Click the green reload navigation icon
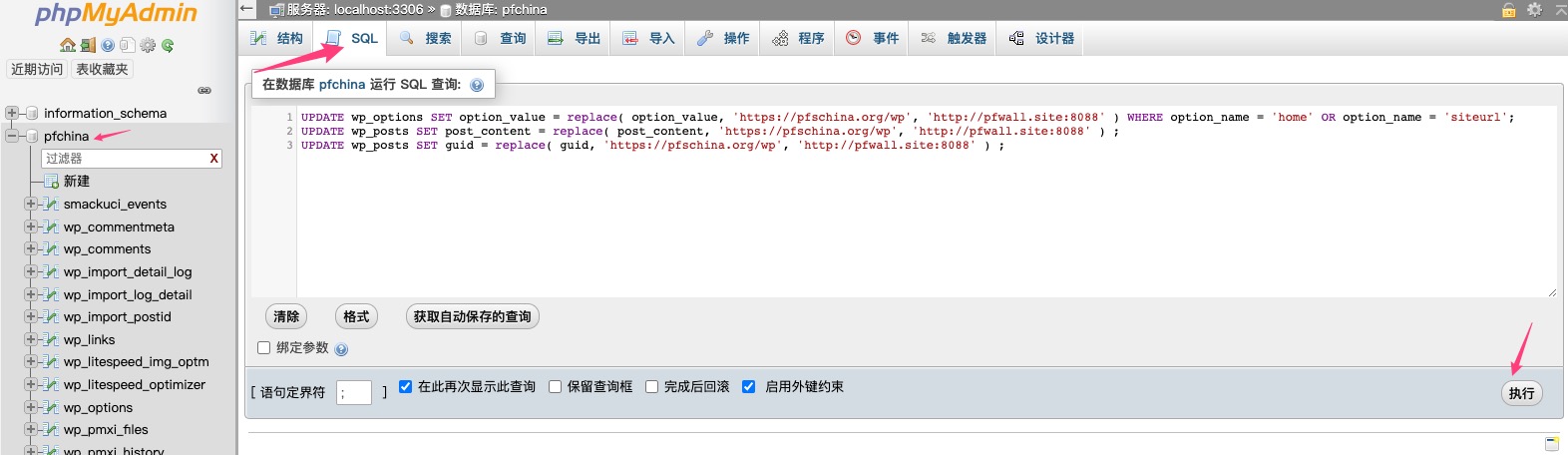The width and height of the screenshot is (1568, 455). coord(168,45)
